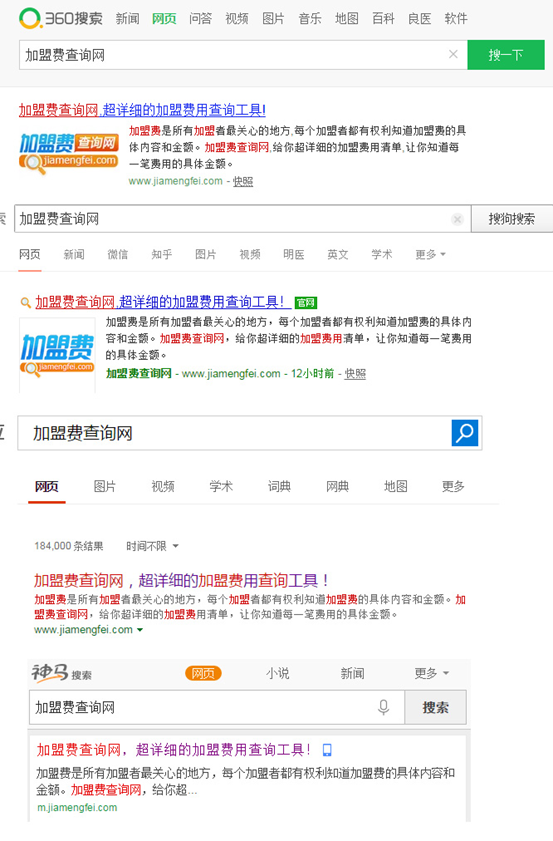Open 视频 tab in Sogou navigation

(x=250, y=254)
